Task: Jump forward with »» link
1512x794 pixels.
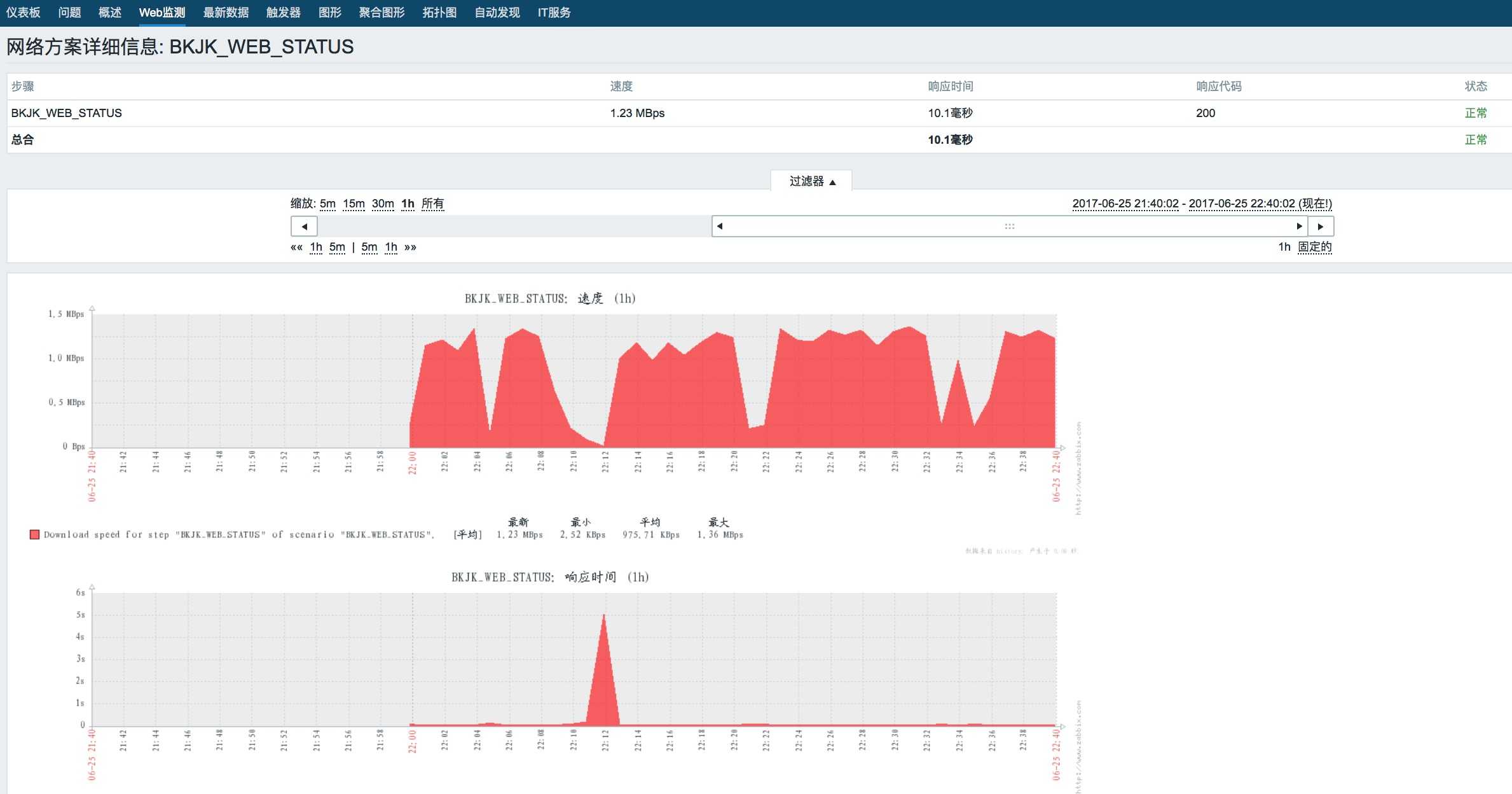Action: pyautogui.click(x=410, y=247)
